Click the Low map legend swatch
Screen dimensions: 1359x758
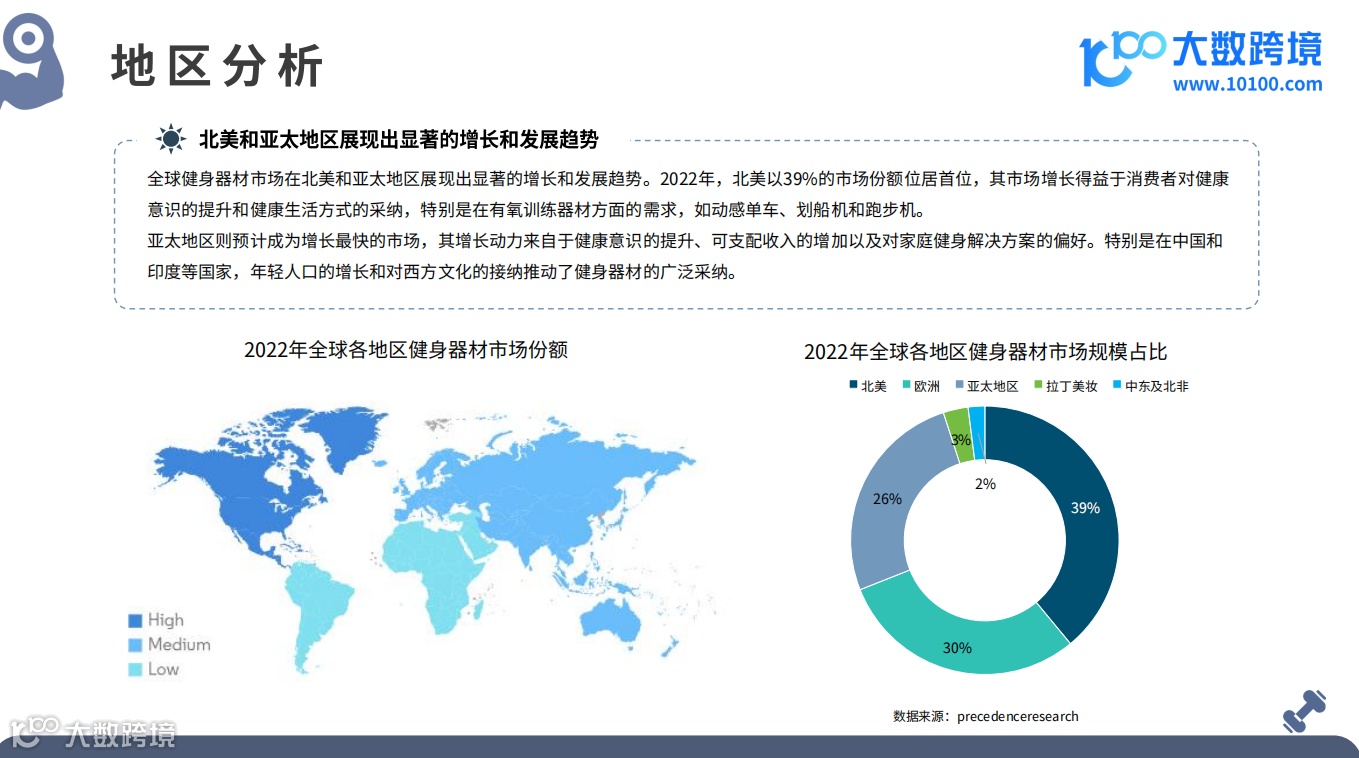(x=135, y=670)
